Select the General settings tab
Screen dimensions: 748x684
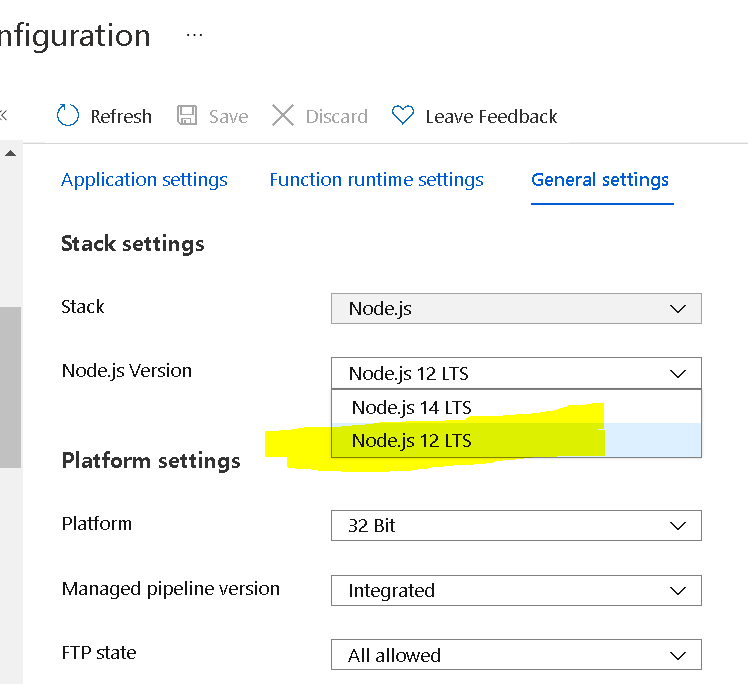pyautogui.click(x=600, y=180)
